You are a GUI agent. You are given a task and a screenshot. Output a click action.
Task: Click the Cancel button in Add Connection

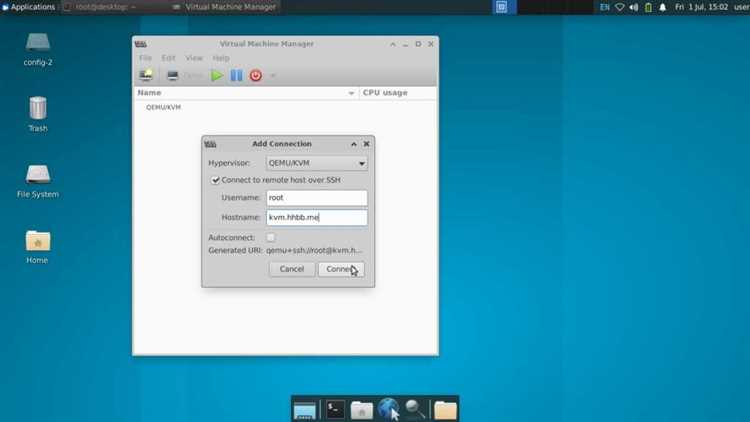coord(292,269)
